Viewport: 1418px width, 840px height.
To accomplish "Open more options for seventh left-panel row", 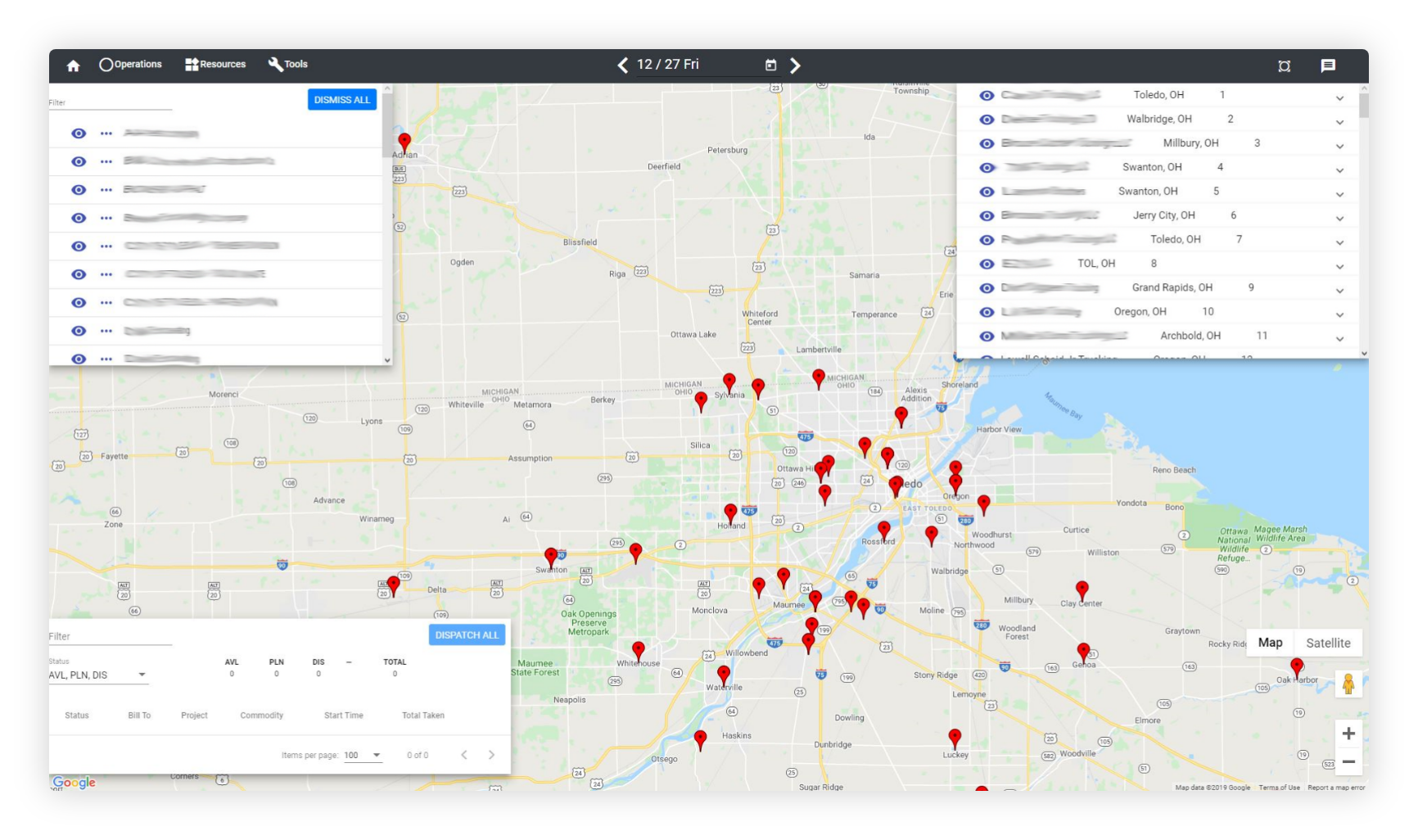I will tap(106, 303).
